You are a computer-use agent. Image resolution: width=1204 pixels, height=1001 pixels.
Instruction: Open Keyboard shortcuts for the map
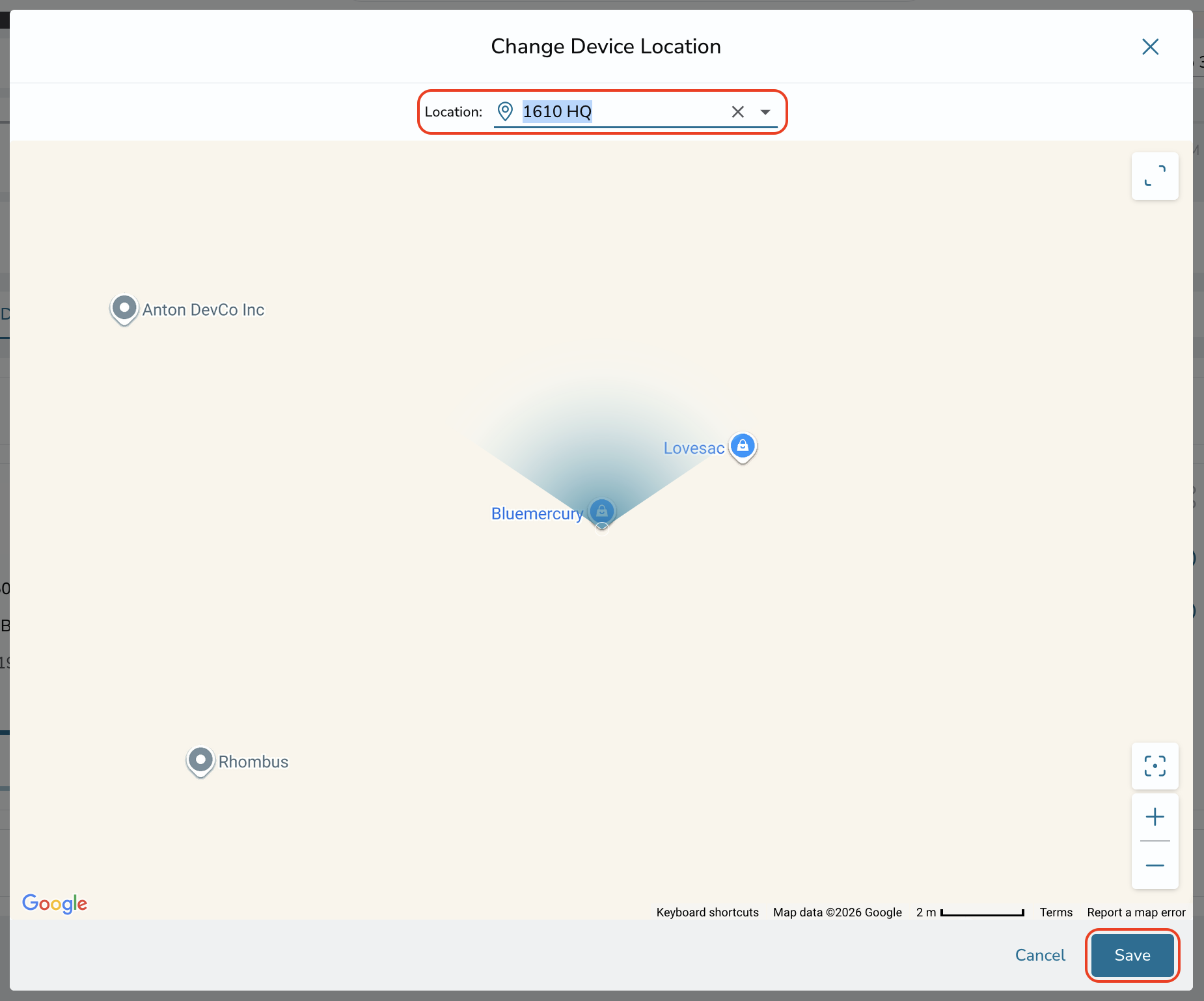[707, 912]
